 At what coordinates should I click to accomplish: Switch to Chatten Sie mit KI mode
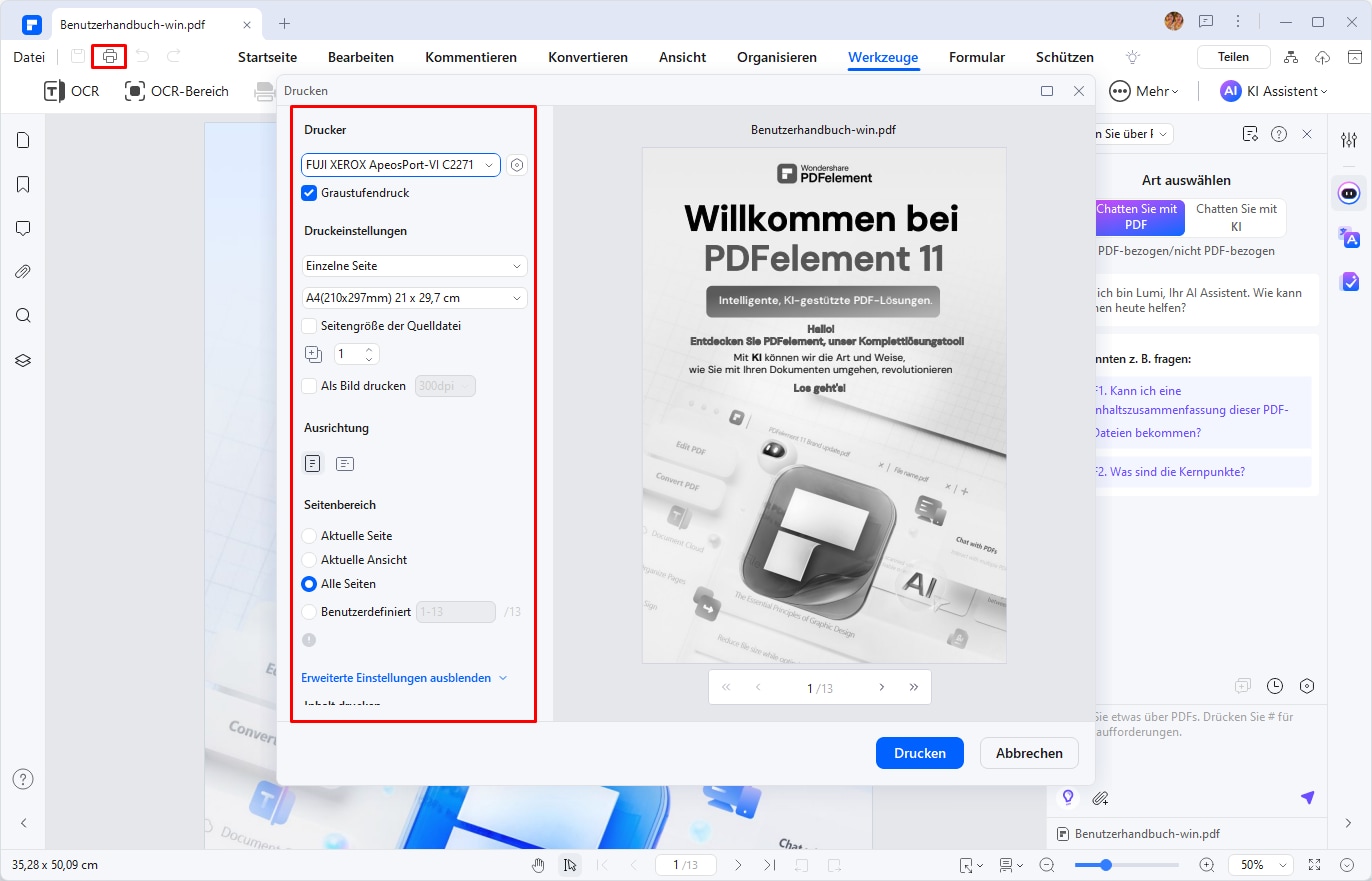(1236, 217)
